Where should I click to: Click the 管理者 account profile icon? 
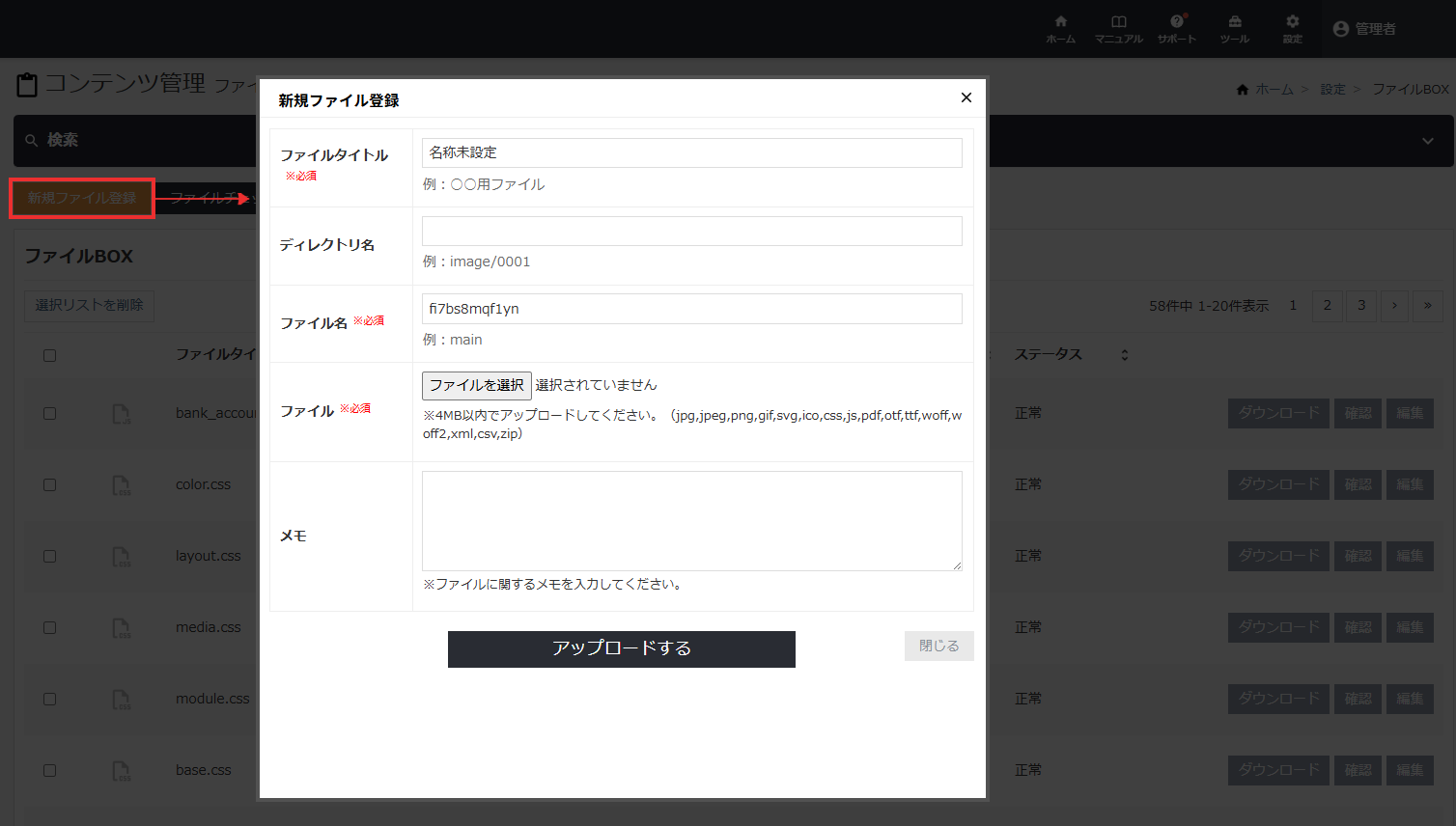[x=1340, y=28]
